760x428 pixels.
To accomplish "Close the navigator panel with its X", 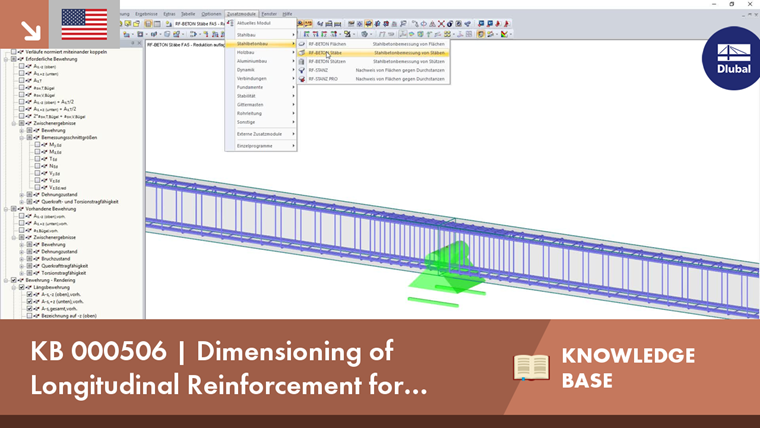I will 140,43.
